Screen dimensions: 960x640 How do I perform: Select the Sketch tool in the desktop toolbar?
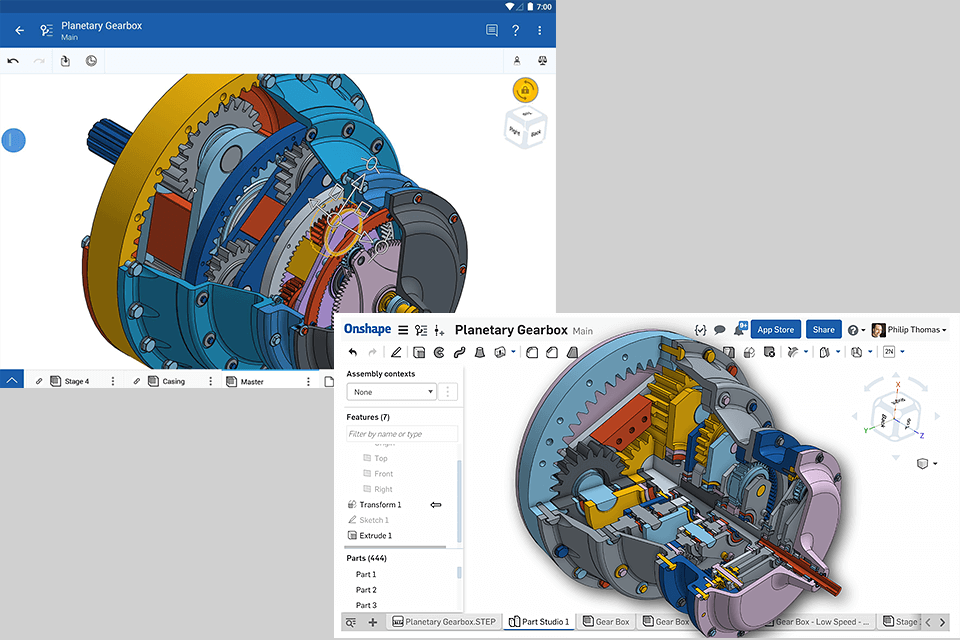click(x=397, y=352)
